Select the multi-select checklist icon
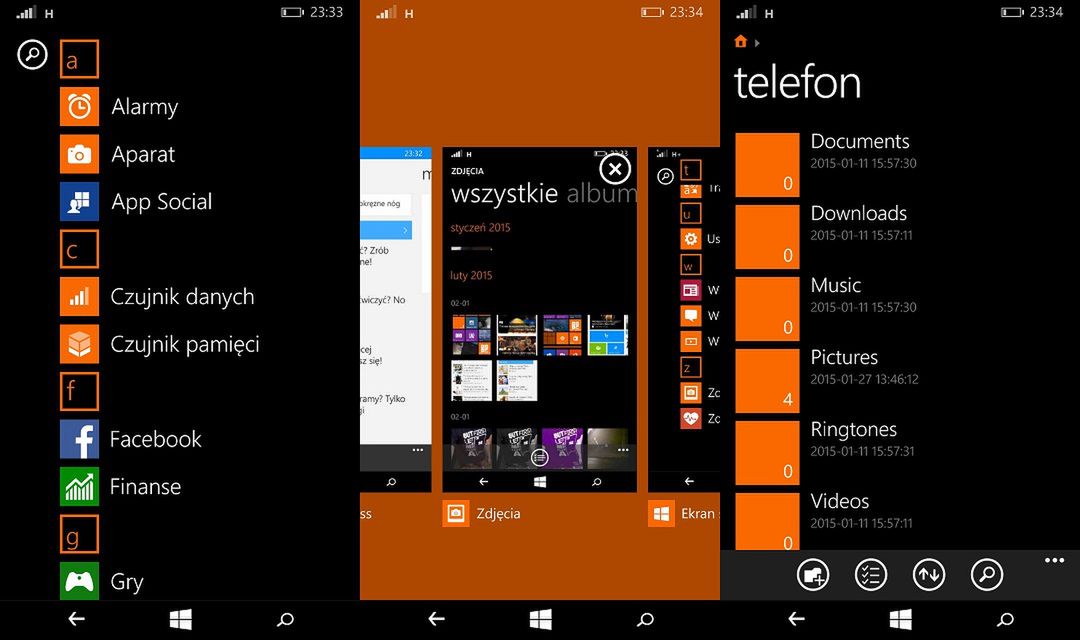 (x=870, y=575)
